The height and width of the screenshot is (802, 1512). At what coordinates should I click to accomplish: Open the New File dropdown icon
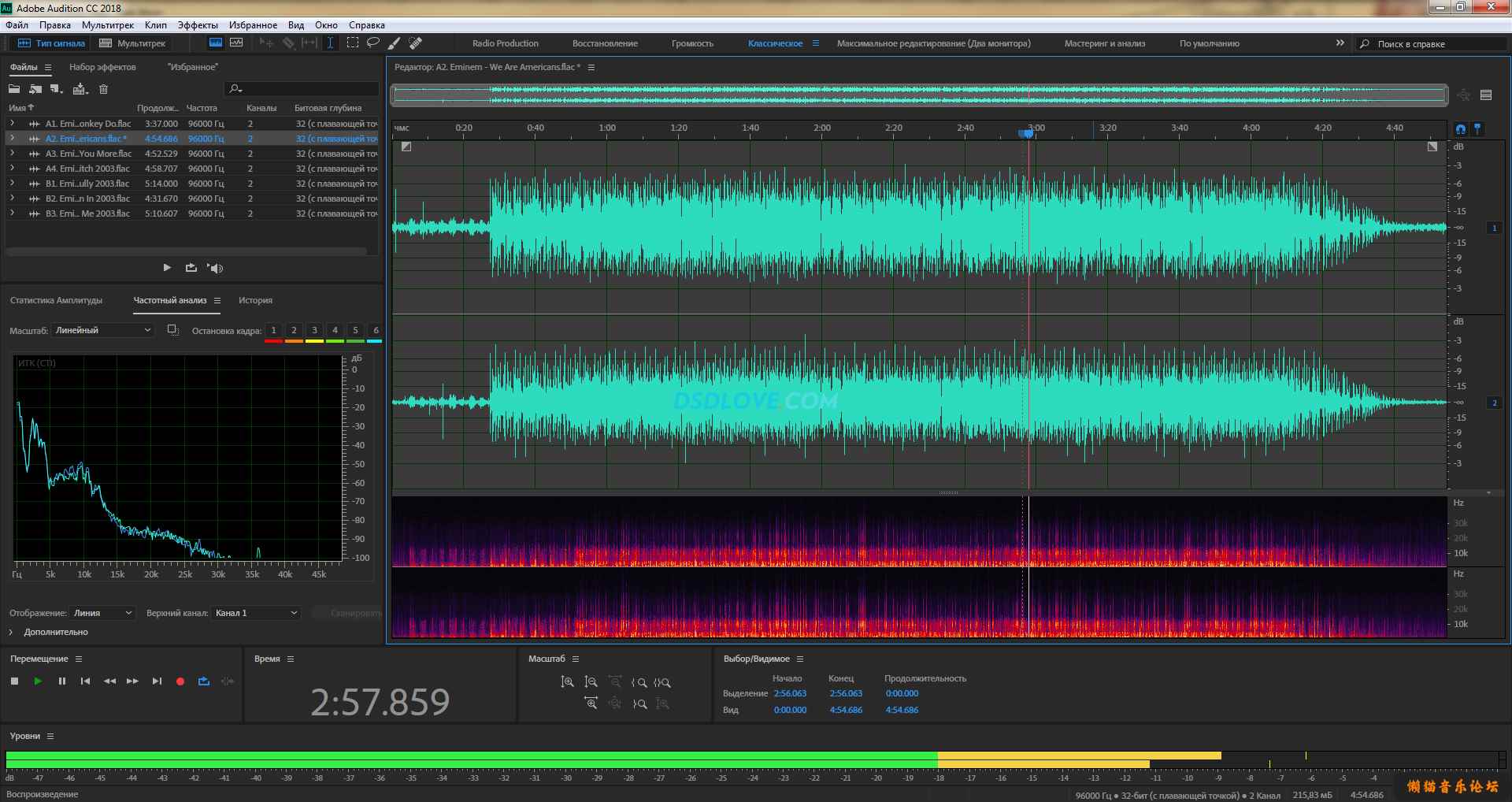[57, 89]
